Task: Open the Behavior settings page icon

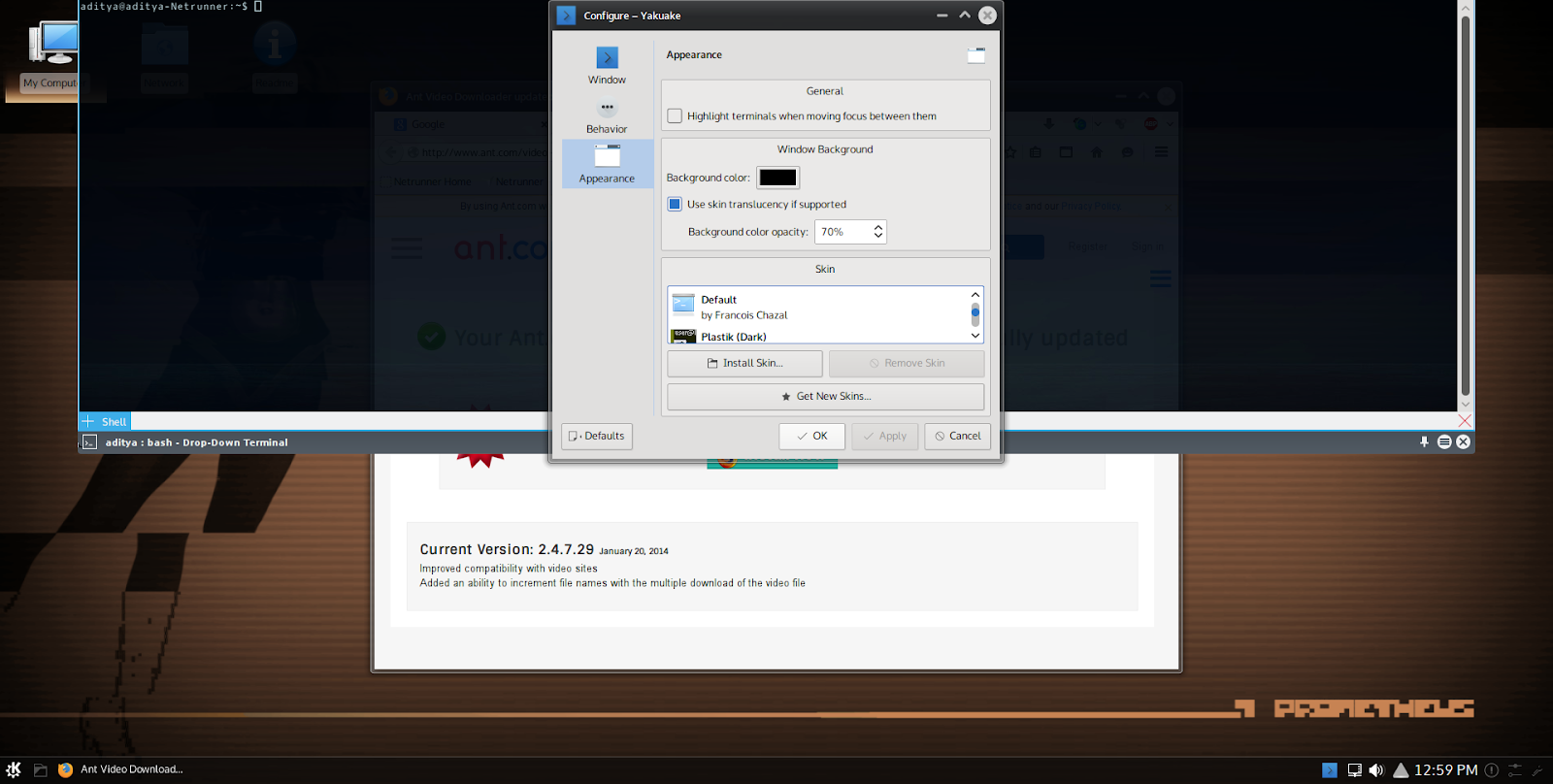Action: coord(607,108)
